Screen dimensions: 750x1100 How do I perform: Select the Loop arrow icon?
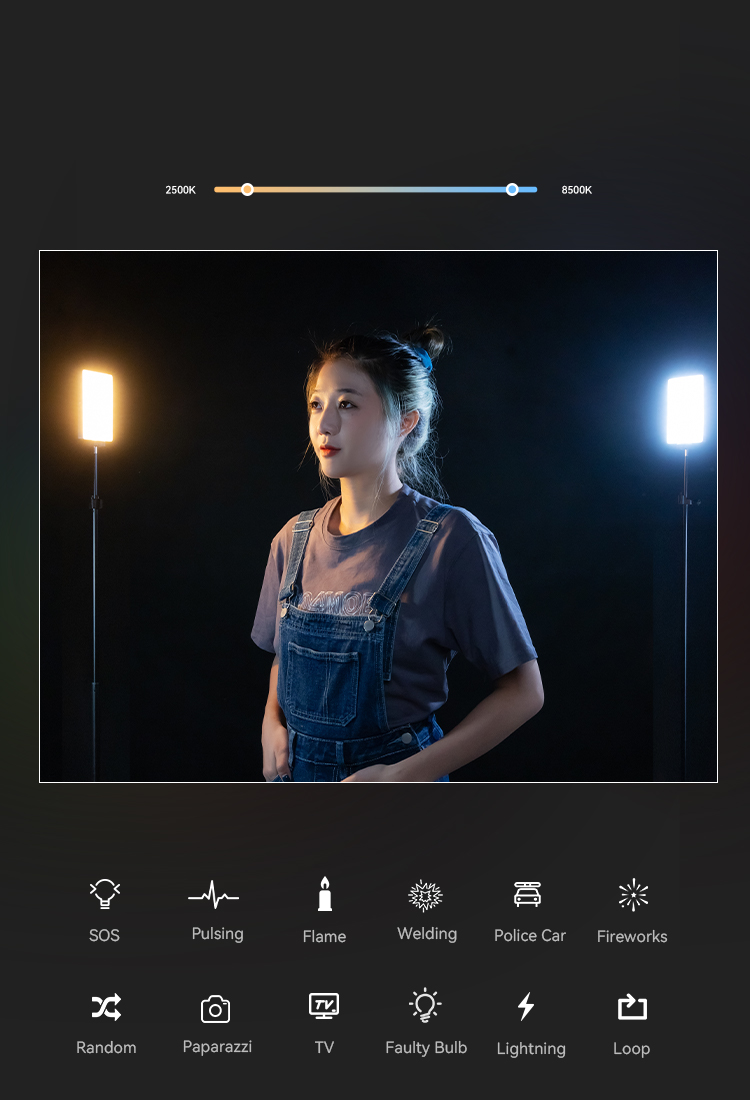(x=632, y=1007)
